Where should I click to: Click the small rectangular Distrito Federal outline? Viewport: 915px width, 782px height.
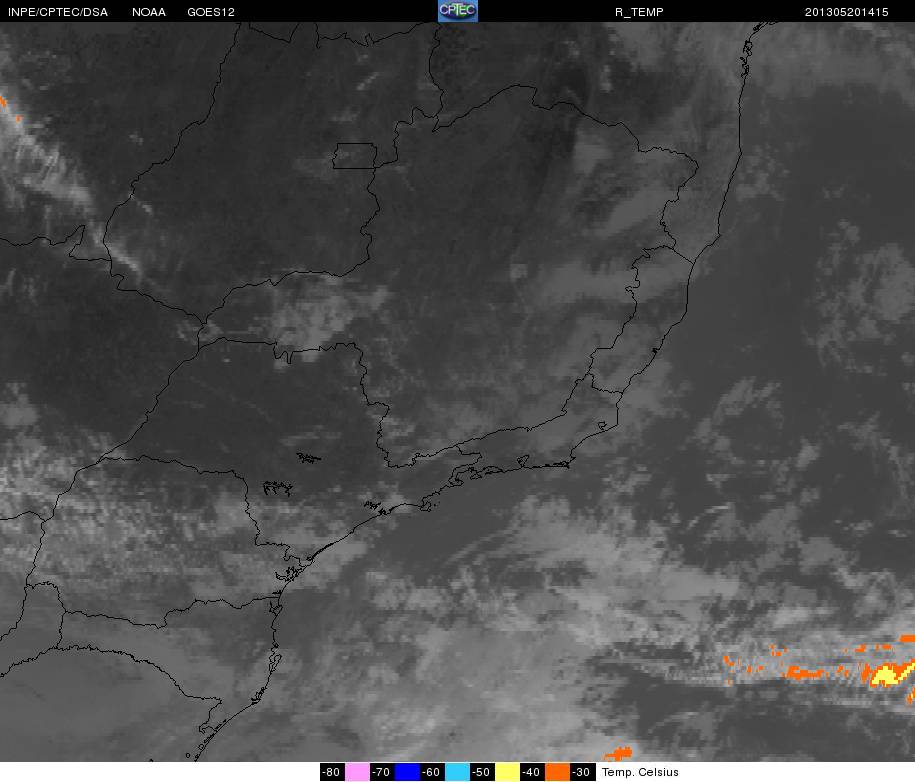tap(355, 156)
